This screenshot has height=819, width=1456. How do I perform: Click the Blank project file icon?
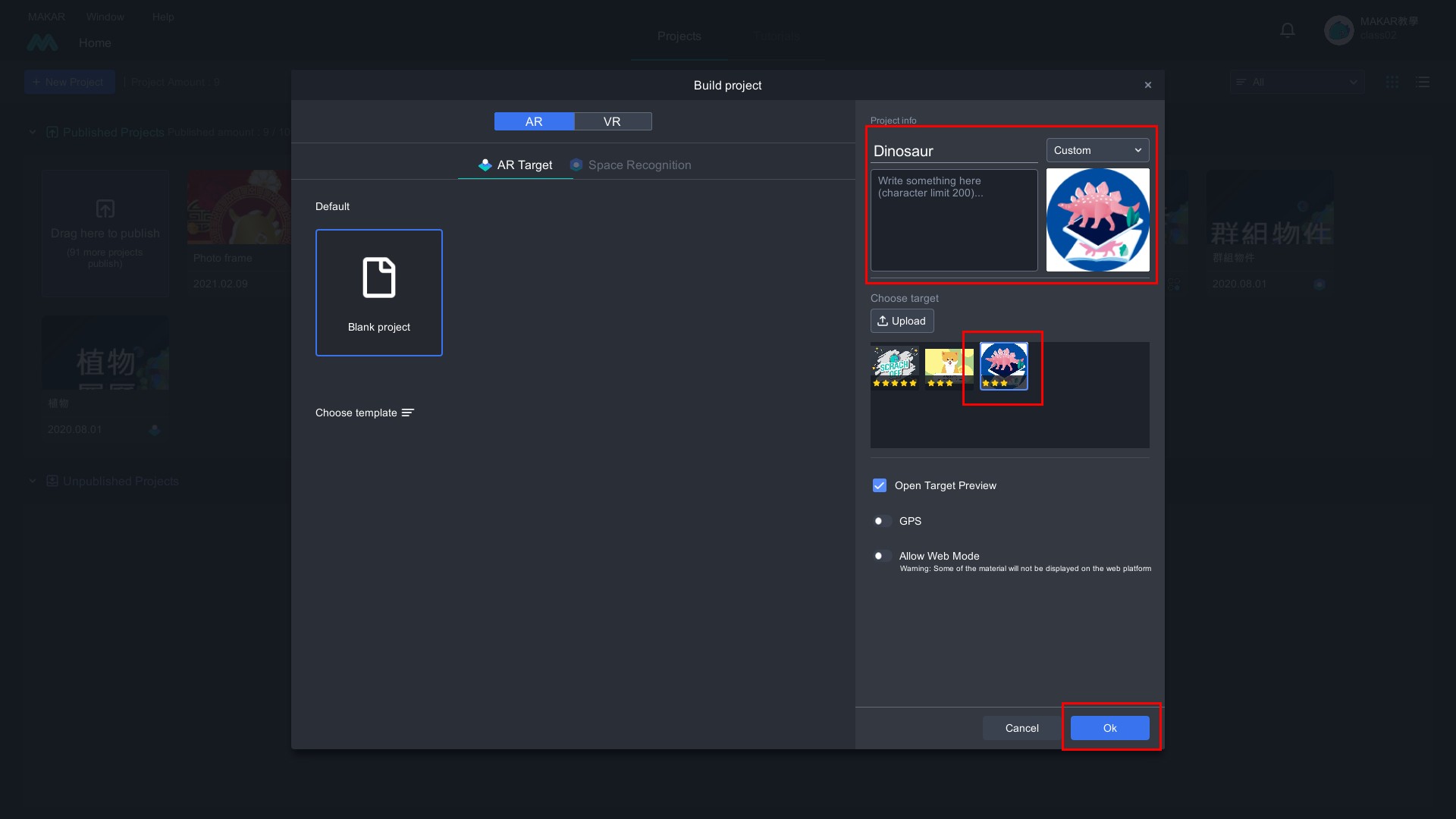[x=379, y=278]
